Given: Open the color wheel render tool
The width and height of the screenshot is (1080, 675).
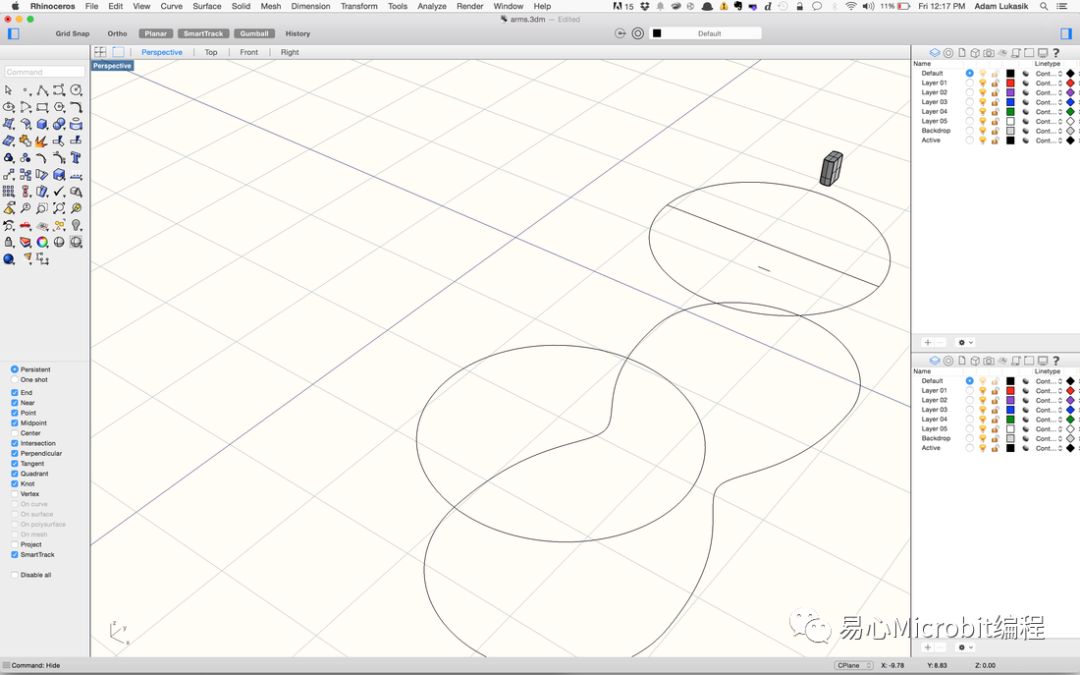Looking at the screenshot, I should click(42, 242).
